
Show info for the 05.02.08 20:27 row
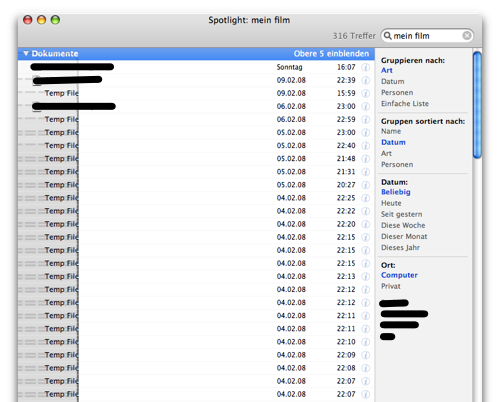click(366, 185)
